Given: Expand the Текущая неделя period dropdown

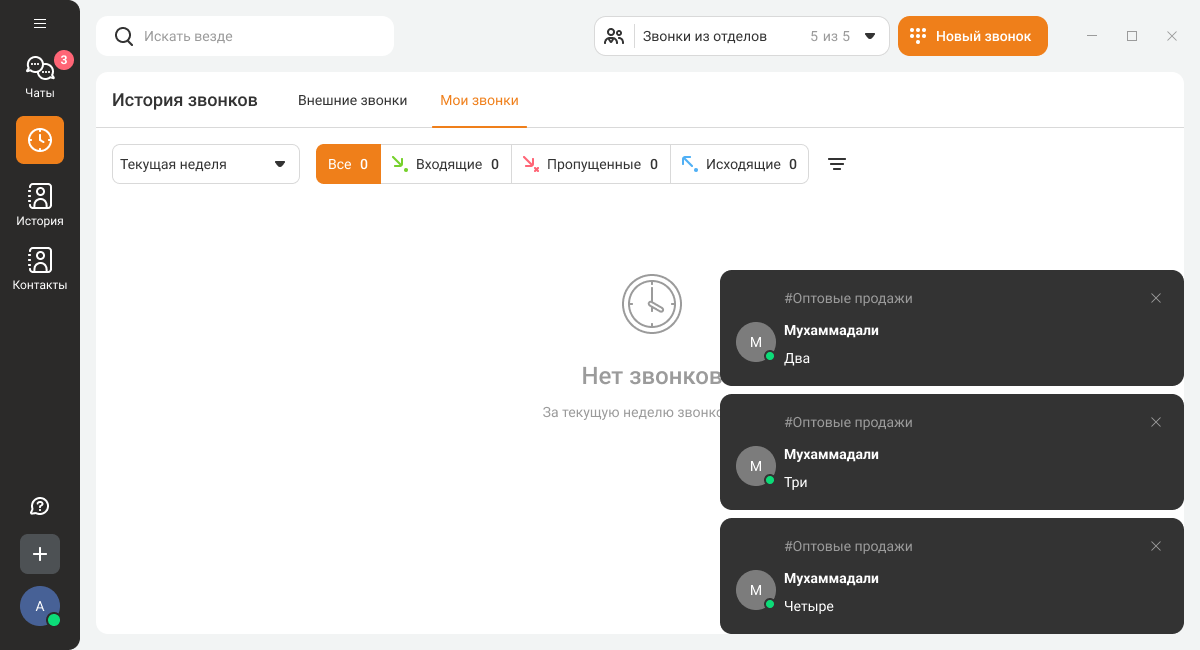Looking at the screenshot, I should click(205, 164).
